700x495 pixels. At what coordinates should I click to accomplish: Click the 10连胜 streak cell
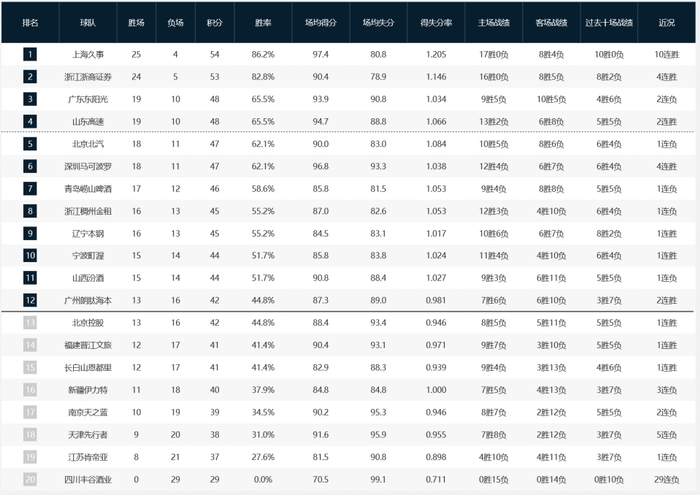(x=666, y=54)
